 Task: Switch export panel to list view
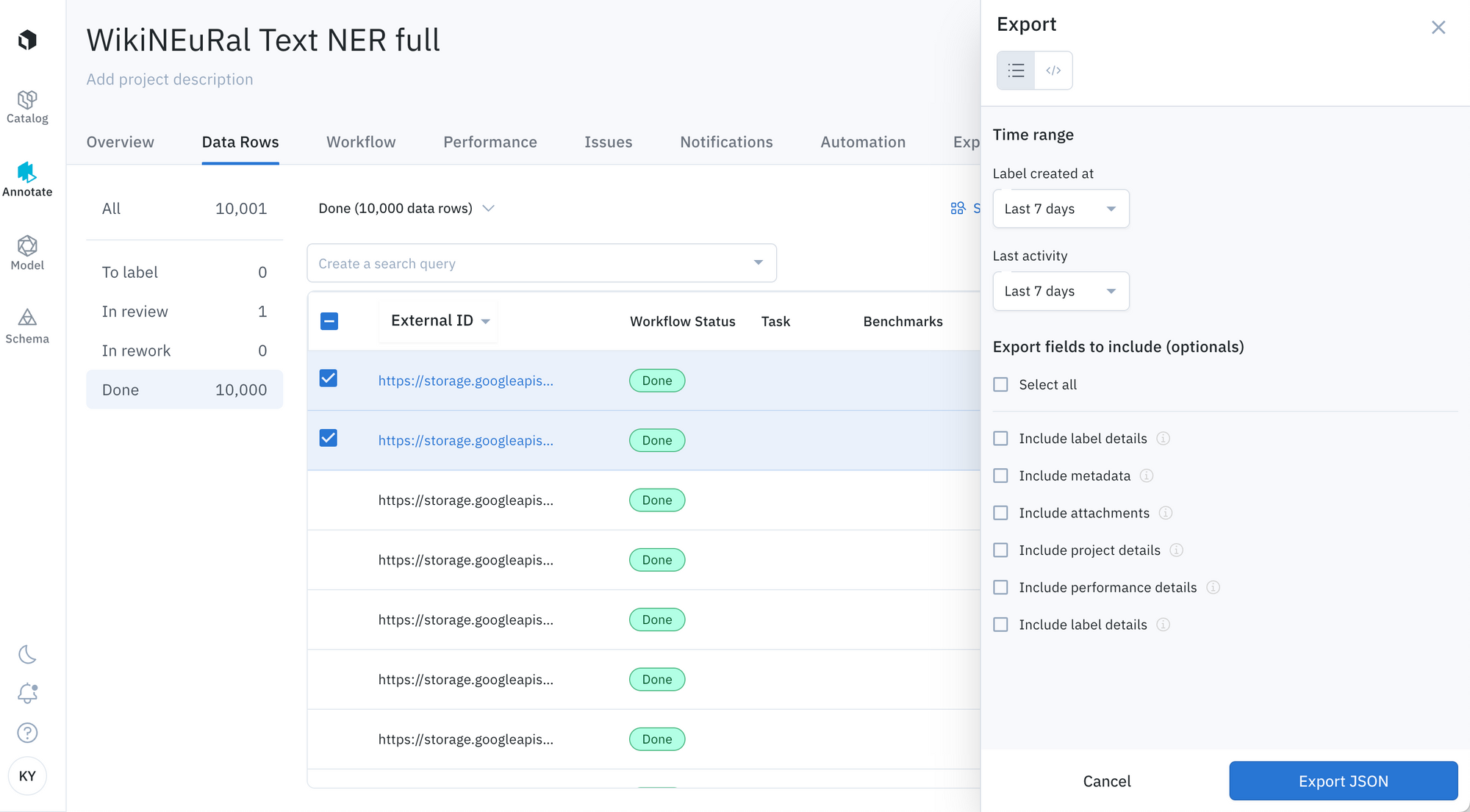coord(1016,71)
